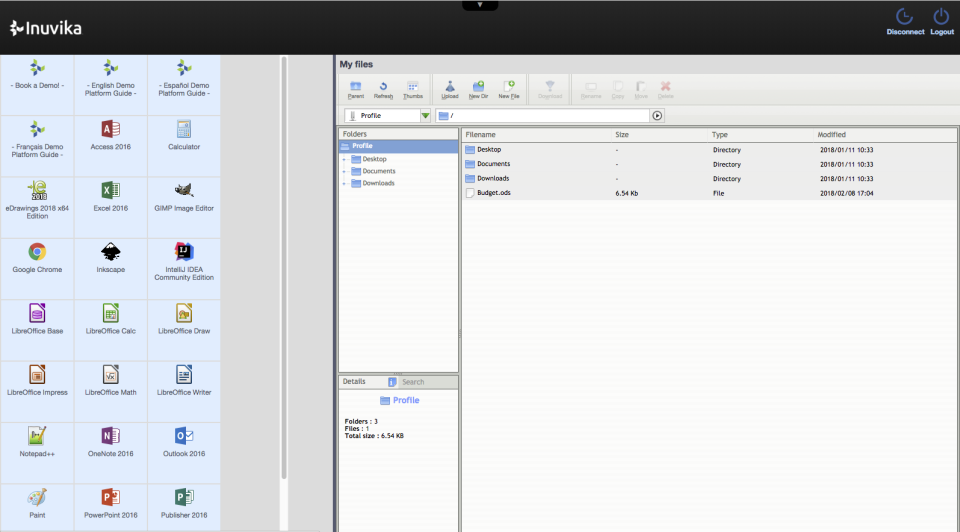Viewport: 960px width, 532px height.
Task: Switch to Thumbs view
Action: (x=413, y=89)
